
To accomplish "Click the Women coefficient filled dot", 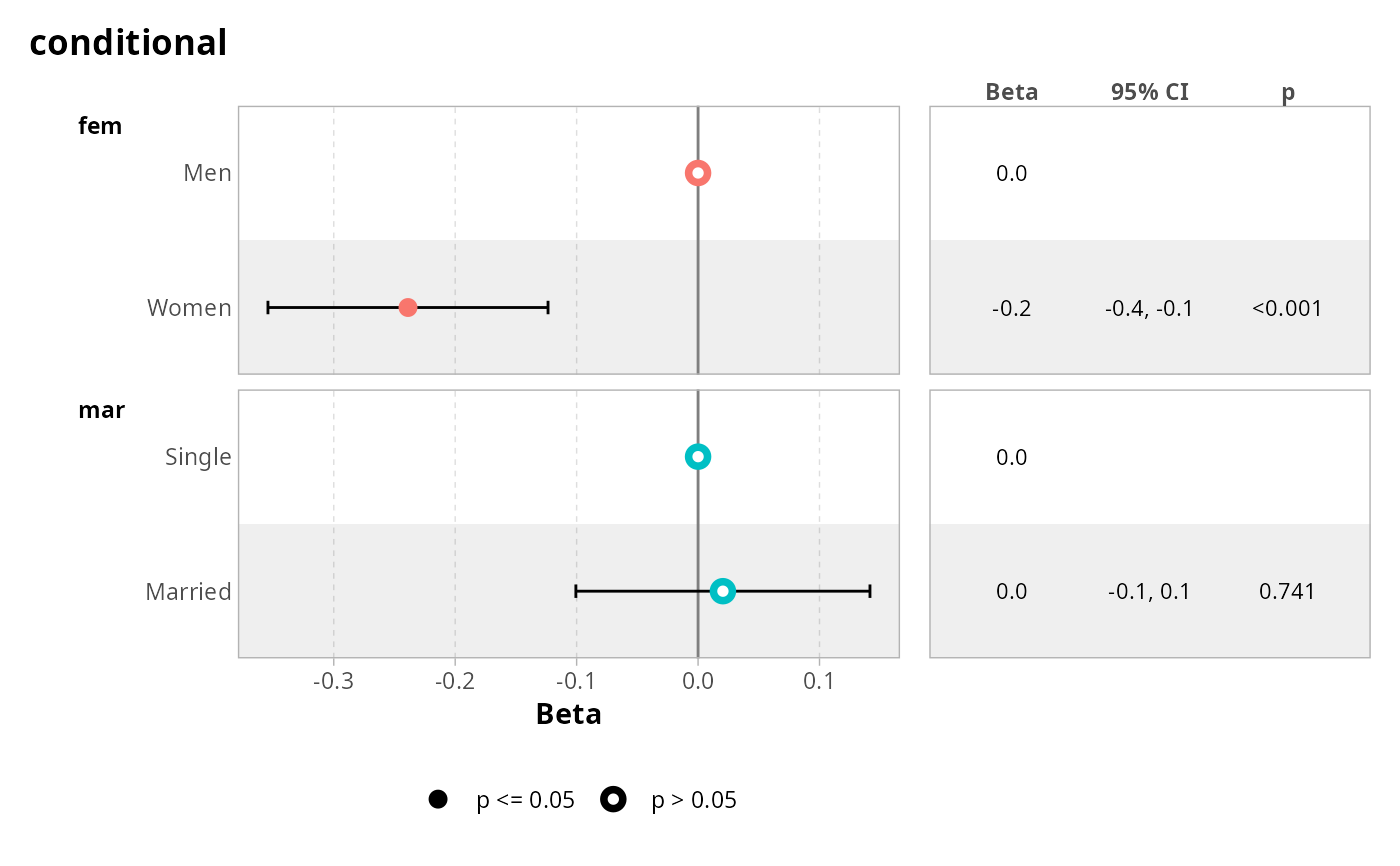I will tap(408, 308).
